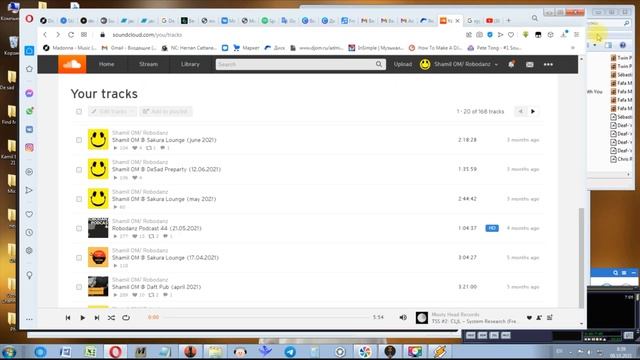
Task: Open the Windows Start button
Action: [9, 351]
